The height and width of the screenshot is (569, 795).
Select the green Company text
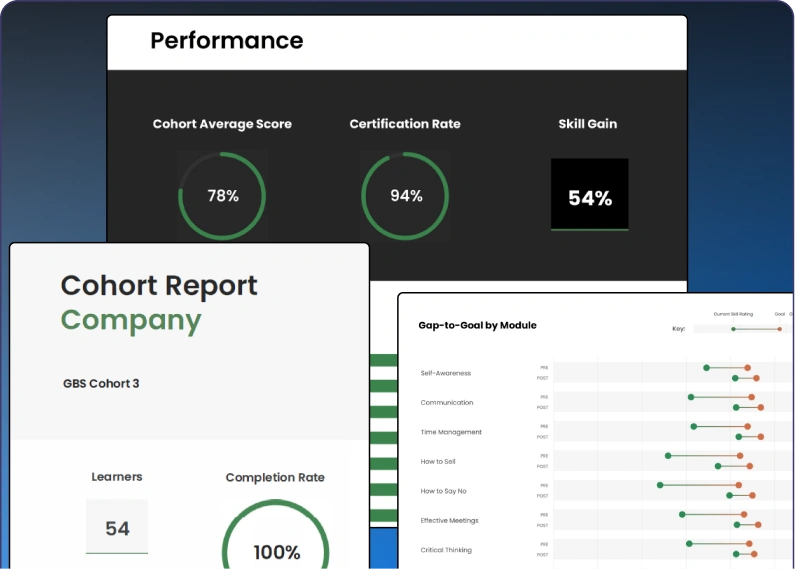131,321
